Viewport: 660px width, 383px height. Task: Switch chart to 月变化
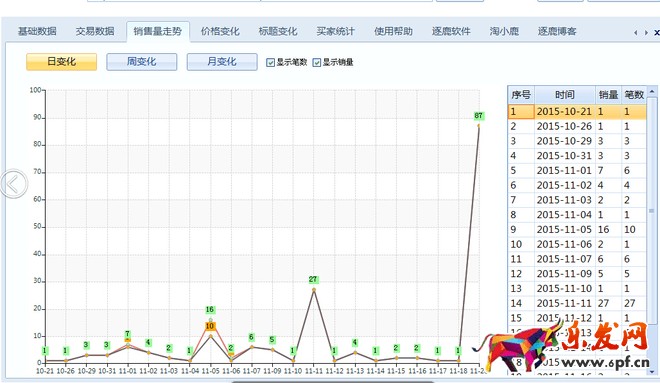coord(222,62)
